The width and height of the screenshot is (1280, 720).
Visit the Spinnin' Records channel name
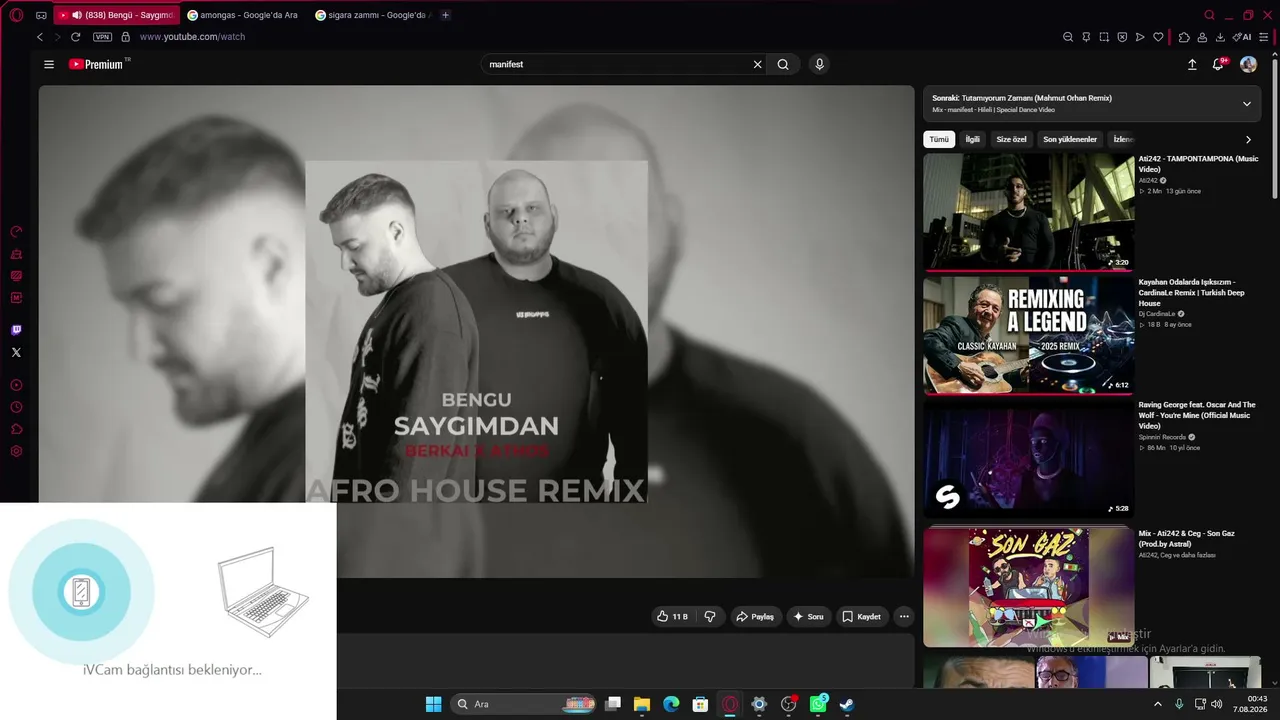[1162, 437]
